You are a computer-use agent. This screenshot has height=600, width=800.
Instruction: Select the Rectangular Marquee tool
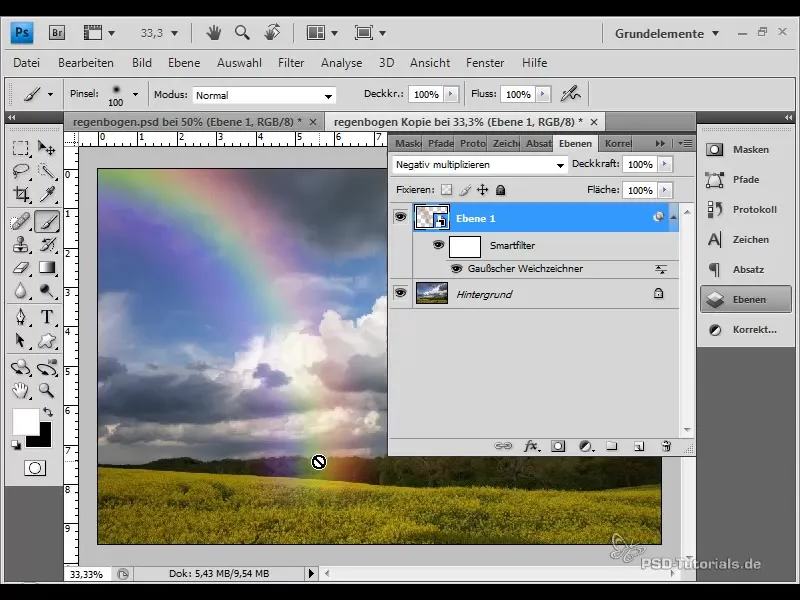(21, 148)
